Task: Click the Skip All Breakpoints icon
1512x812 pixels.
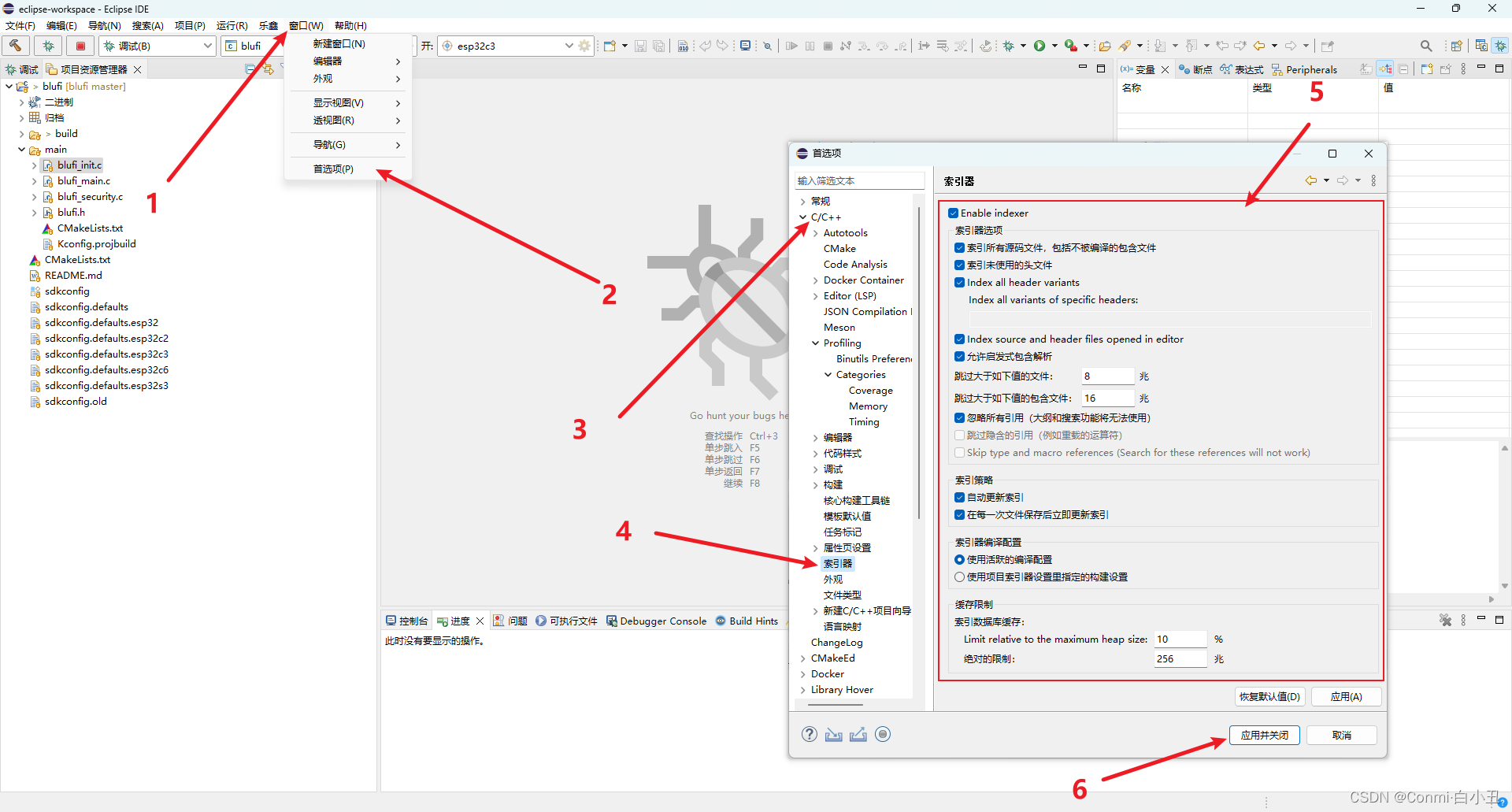Action: (x=767, y=46)
